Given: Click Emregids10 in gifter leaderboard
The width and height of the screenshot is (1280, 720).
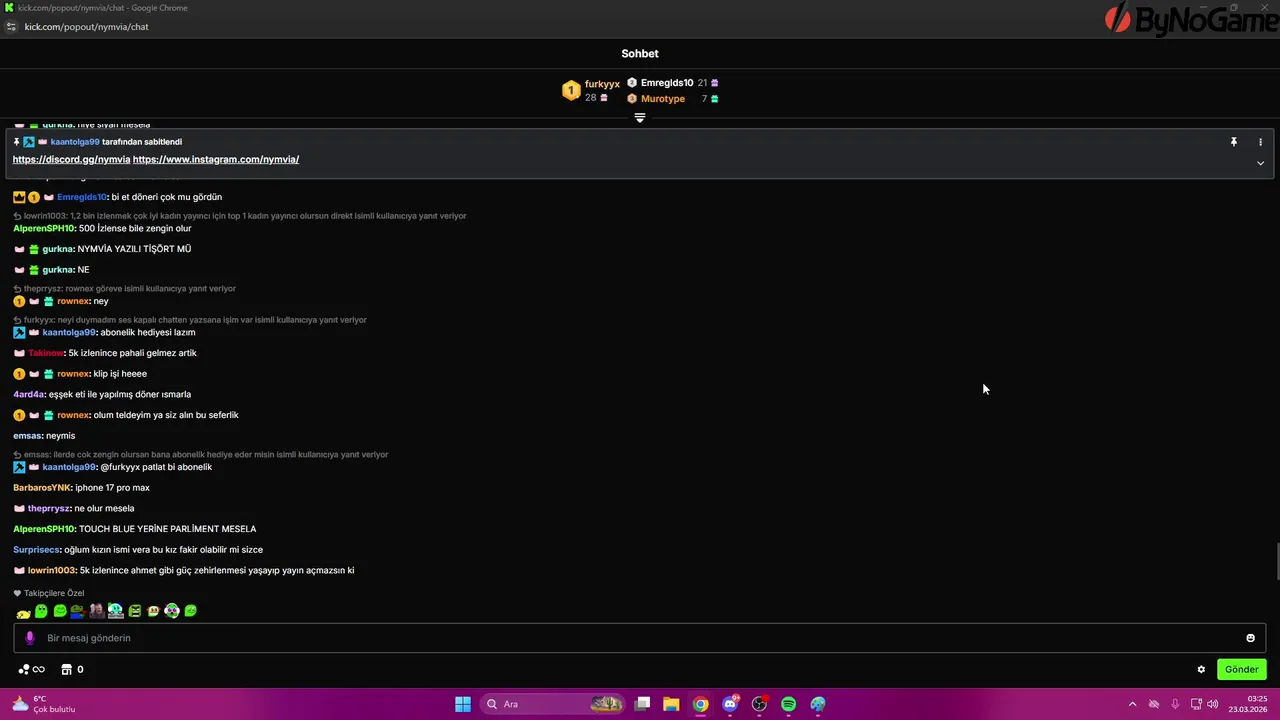Looking at the screenshot, I should pyautogui.click(x=667, y=83).
